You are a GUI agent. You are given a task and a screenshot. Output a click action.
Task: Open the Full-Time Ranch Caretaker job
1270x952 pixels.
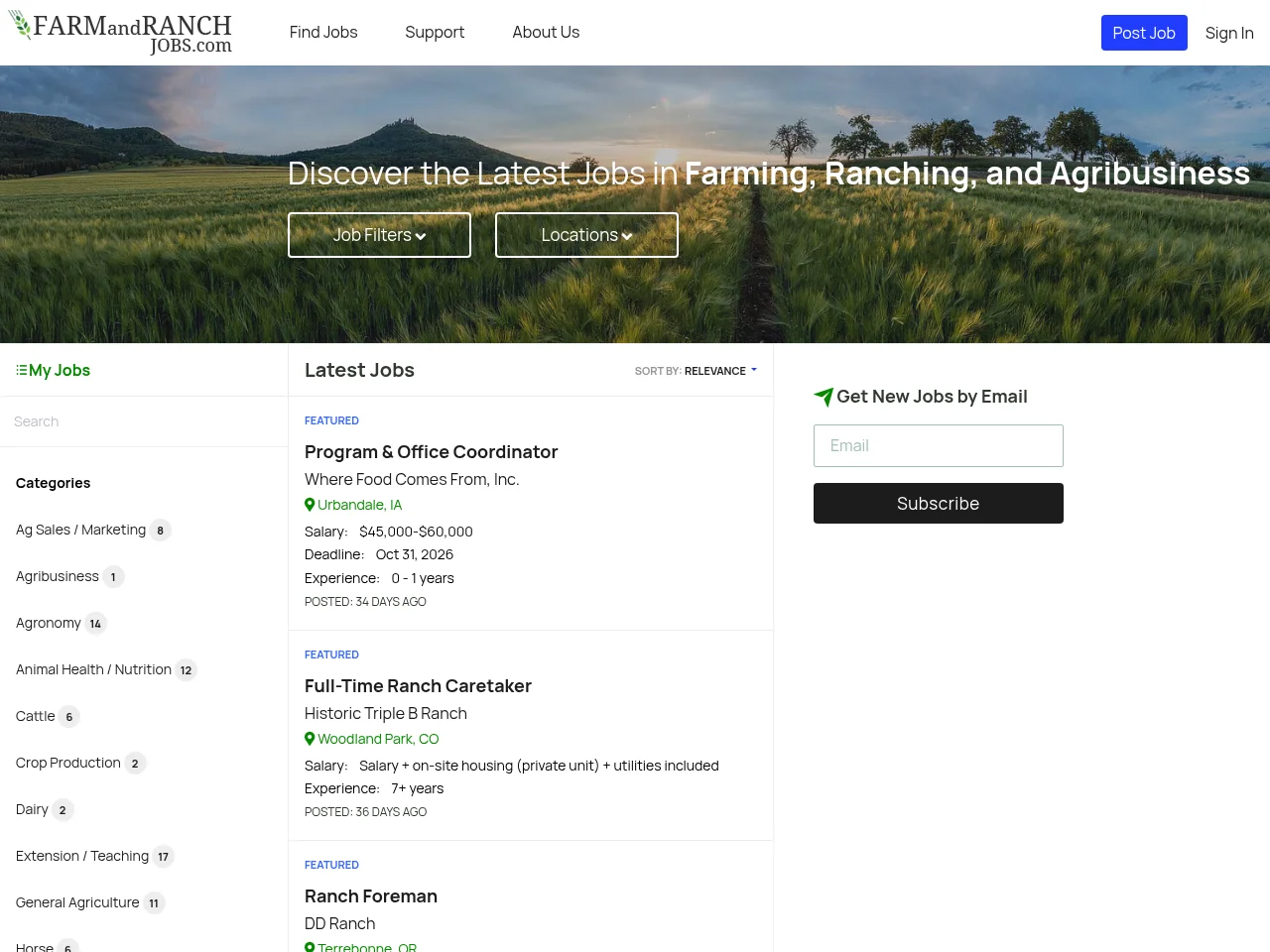418,685
